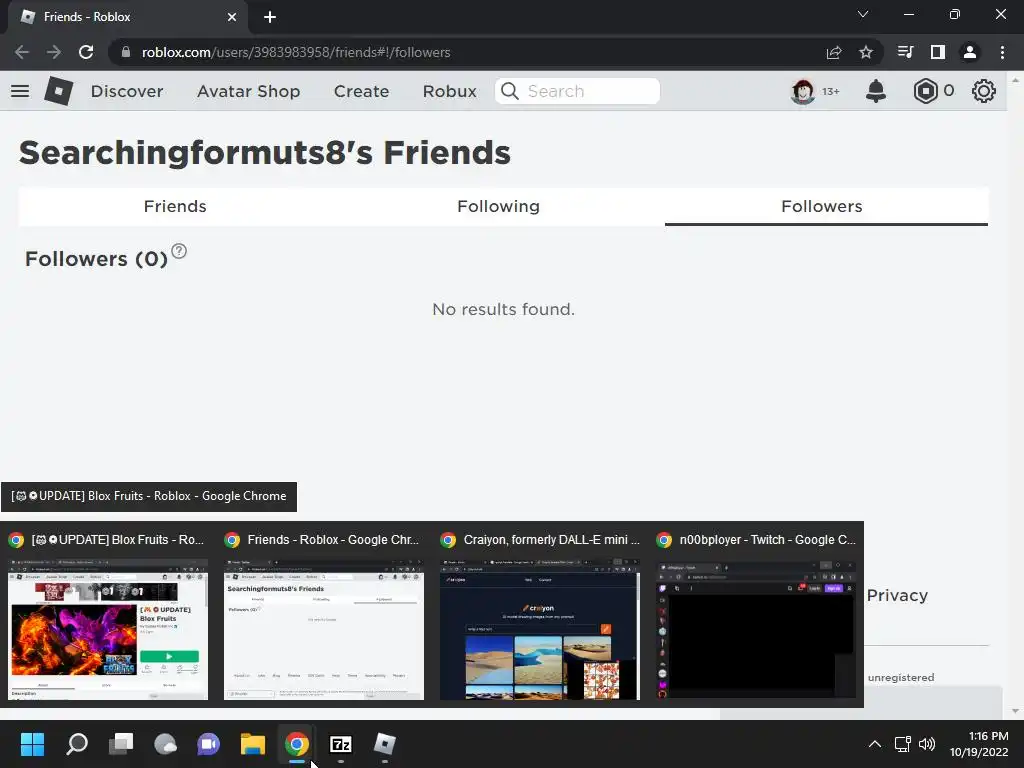The width and height of the screenshot is (1024, 768).
Task: Open Roblox Studio taskbar icon
Action: point(385,744)
